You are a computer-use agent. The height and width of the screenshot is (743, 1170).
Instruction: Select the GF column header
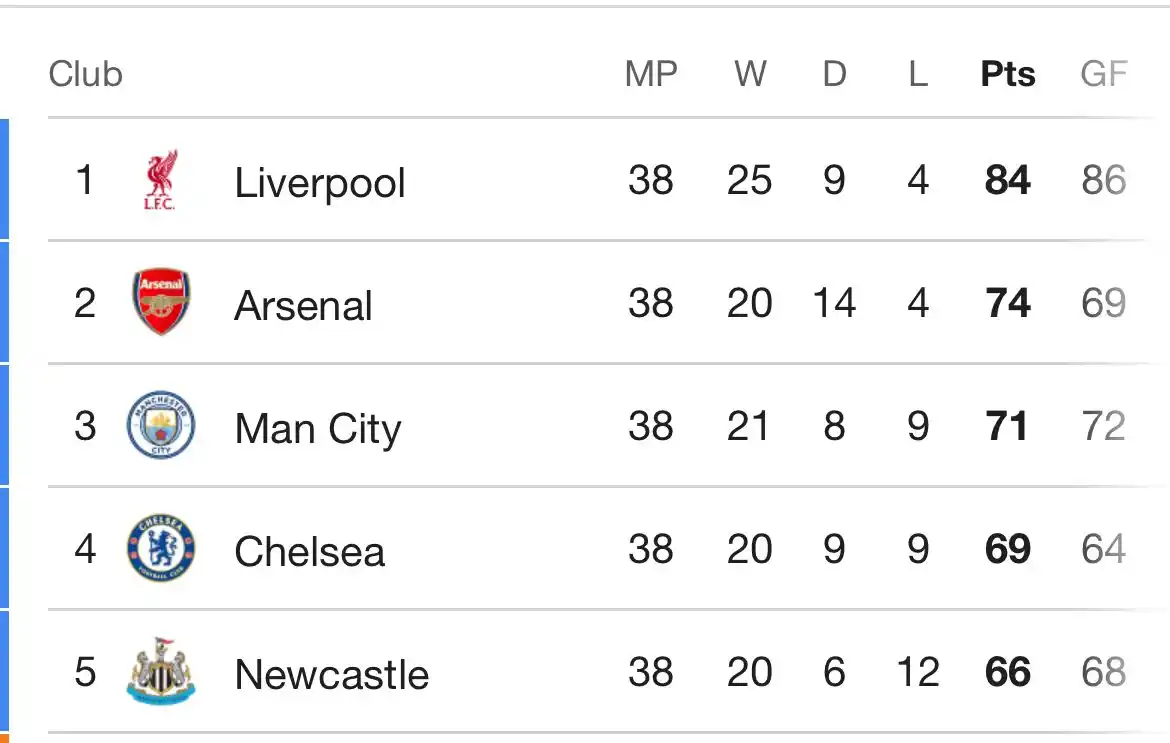coord(1104,74)
